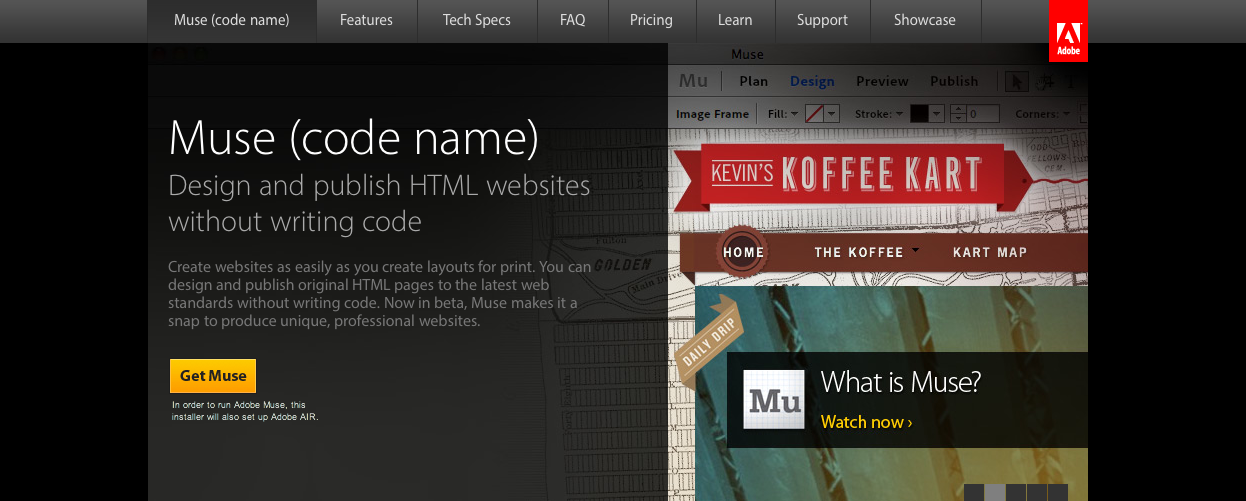Select the arrow Selection tool in Muse toolbar
This screenshot has width=1246, height=501.
[1016, 82]
